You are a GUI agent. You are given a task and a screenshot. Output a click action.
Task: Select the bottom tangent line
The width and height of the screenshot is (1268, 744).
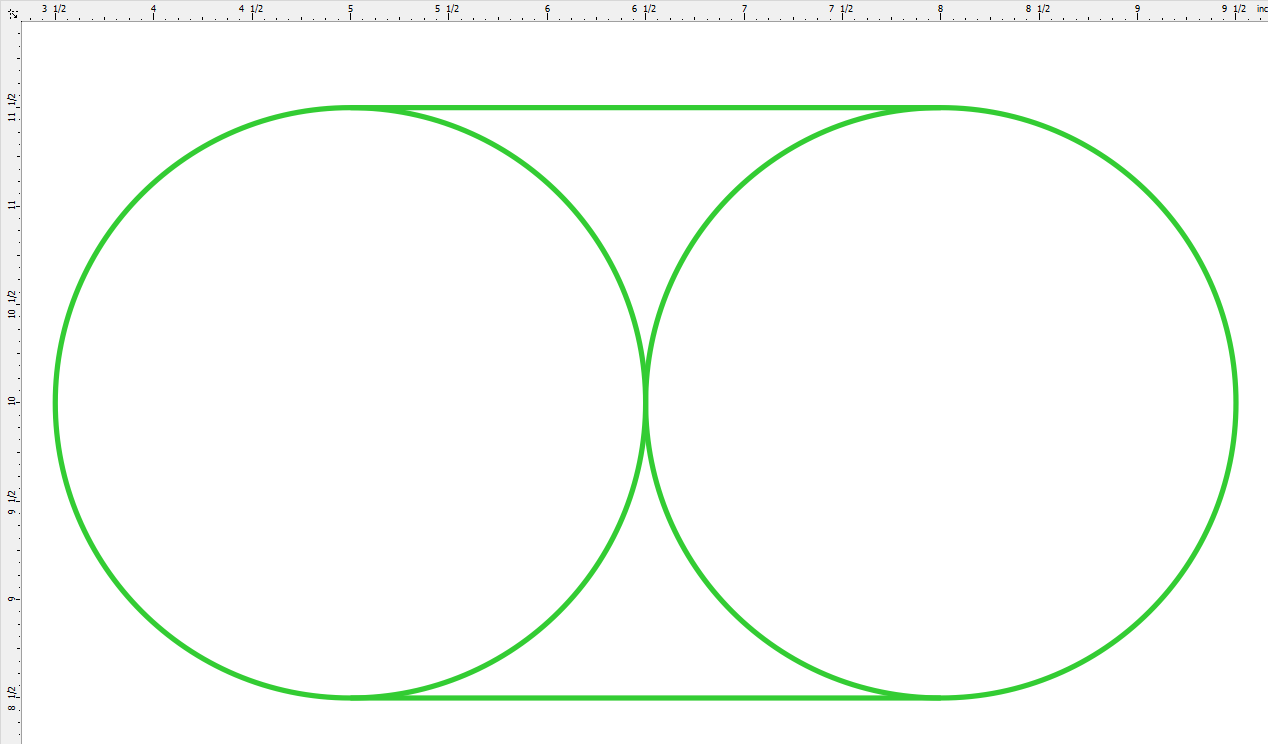643,697
